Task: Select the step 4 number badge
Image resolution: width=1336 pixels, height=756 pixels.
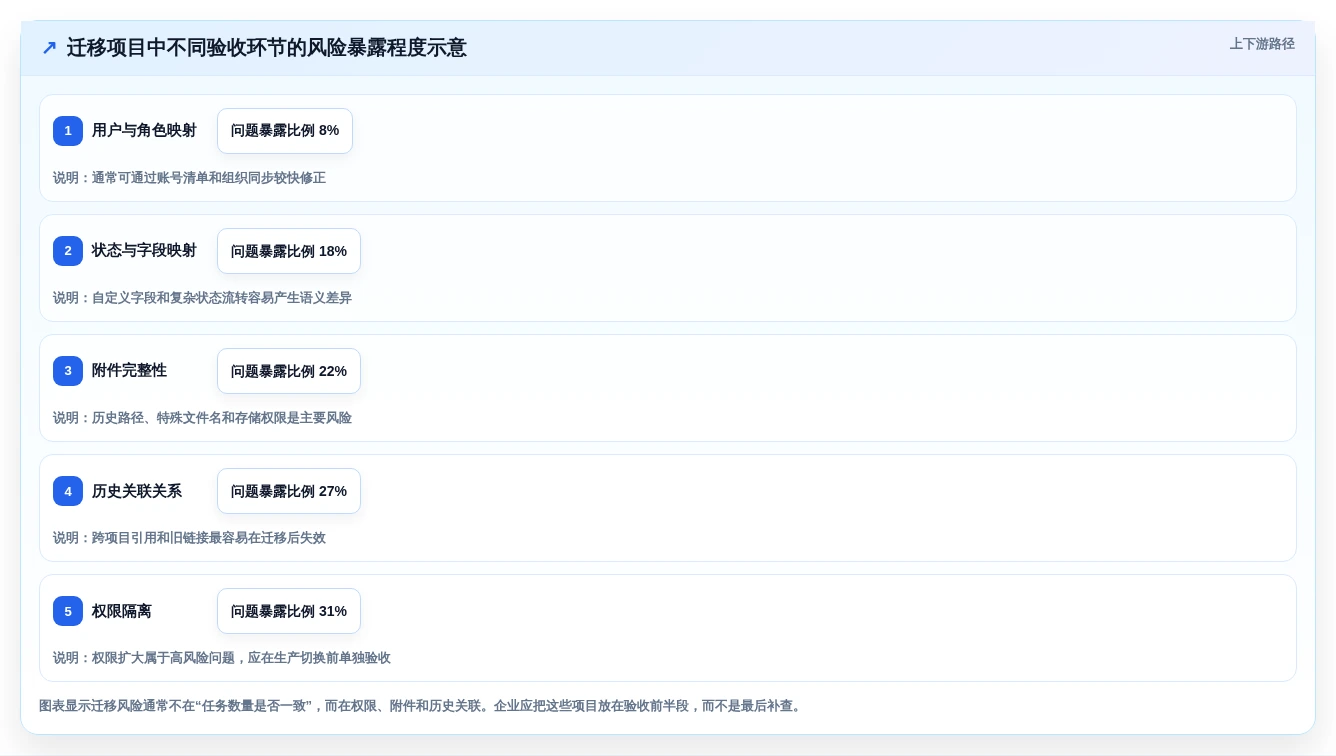Action: (68, 491)
